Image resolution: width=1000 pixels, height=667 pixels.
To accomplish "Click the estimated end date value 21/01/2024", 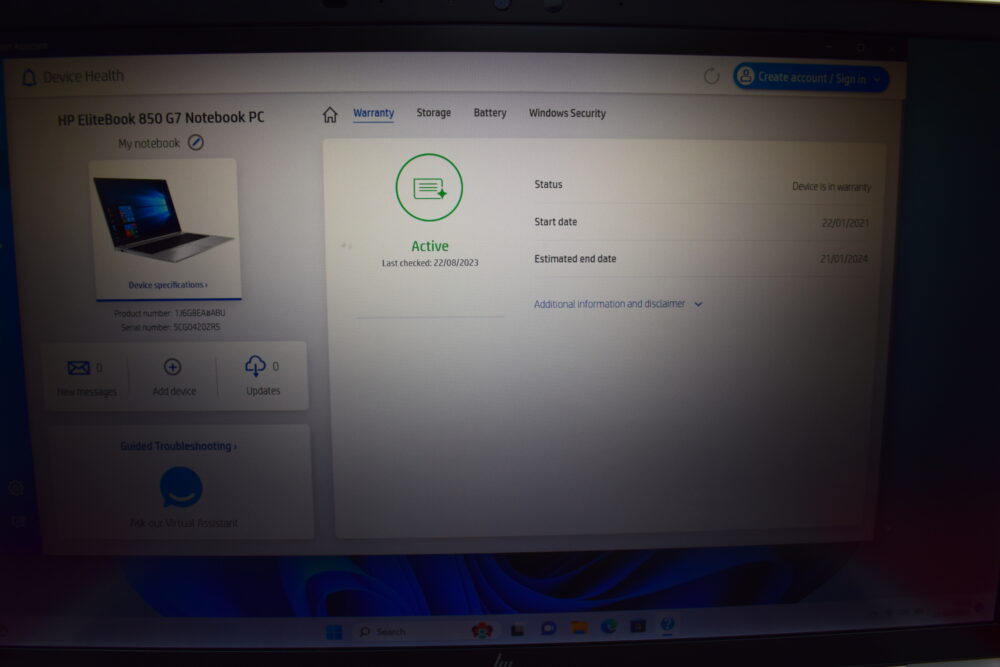I will click(x=844, y=259).
